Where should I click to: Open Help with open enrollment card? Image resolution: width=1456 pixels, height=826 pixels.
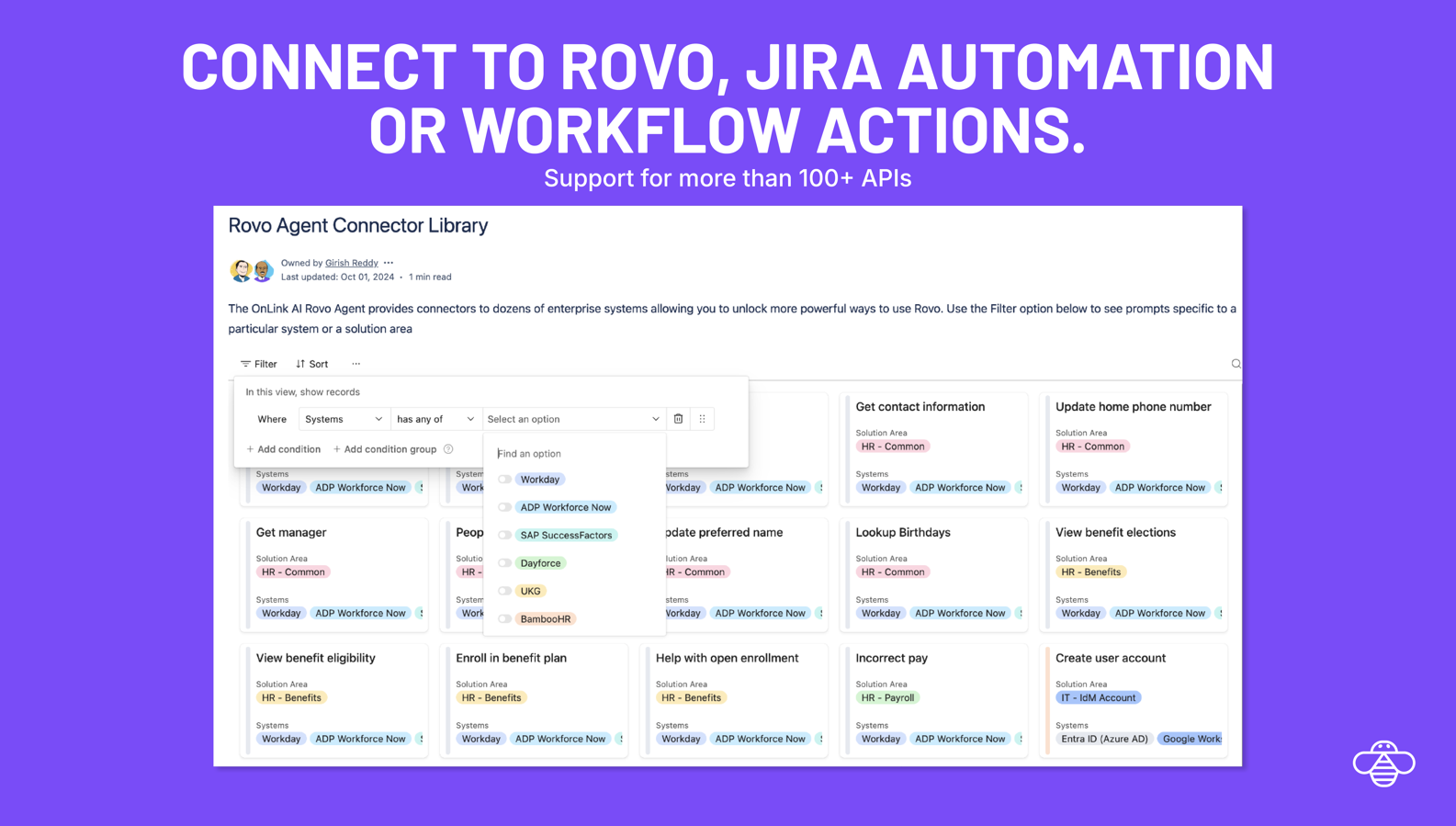click(x=734, y=700)
